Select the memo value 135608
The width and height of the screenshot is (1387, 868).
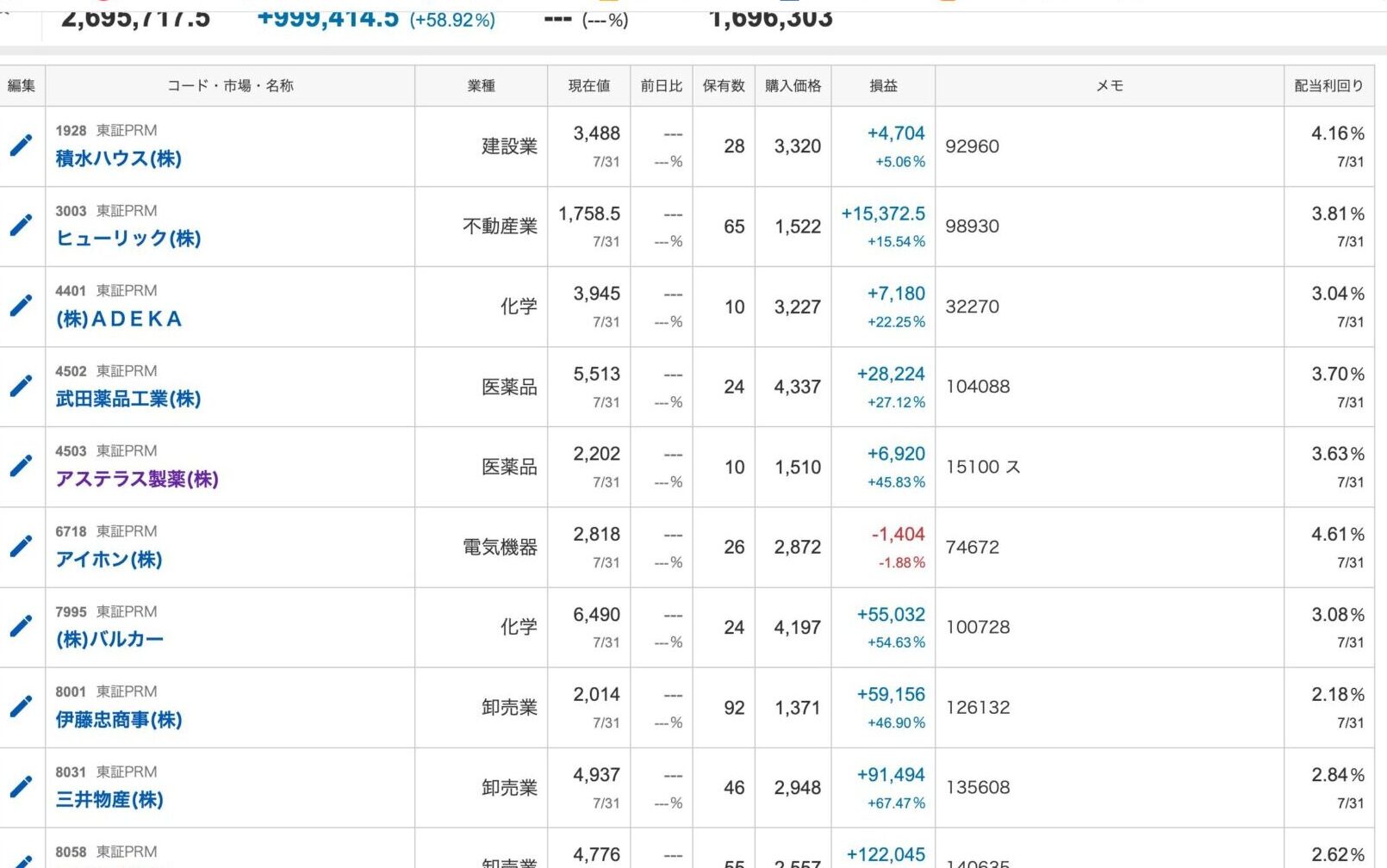978,787
